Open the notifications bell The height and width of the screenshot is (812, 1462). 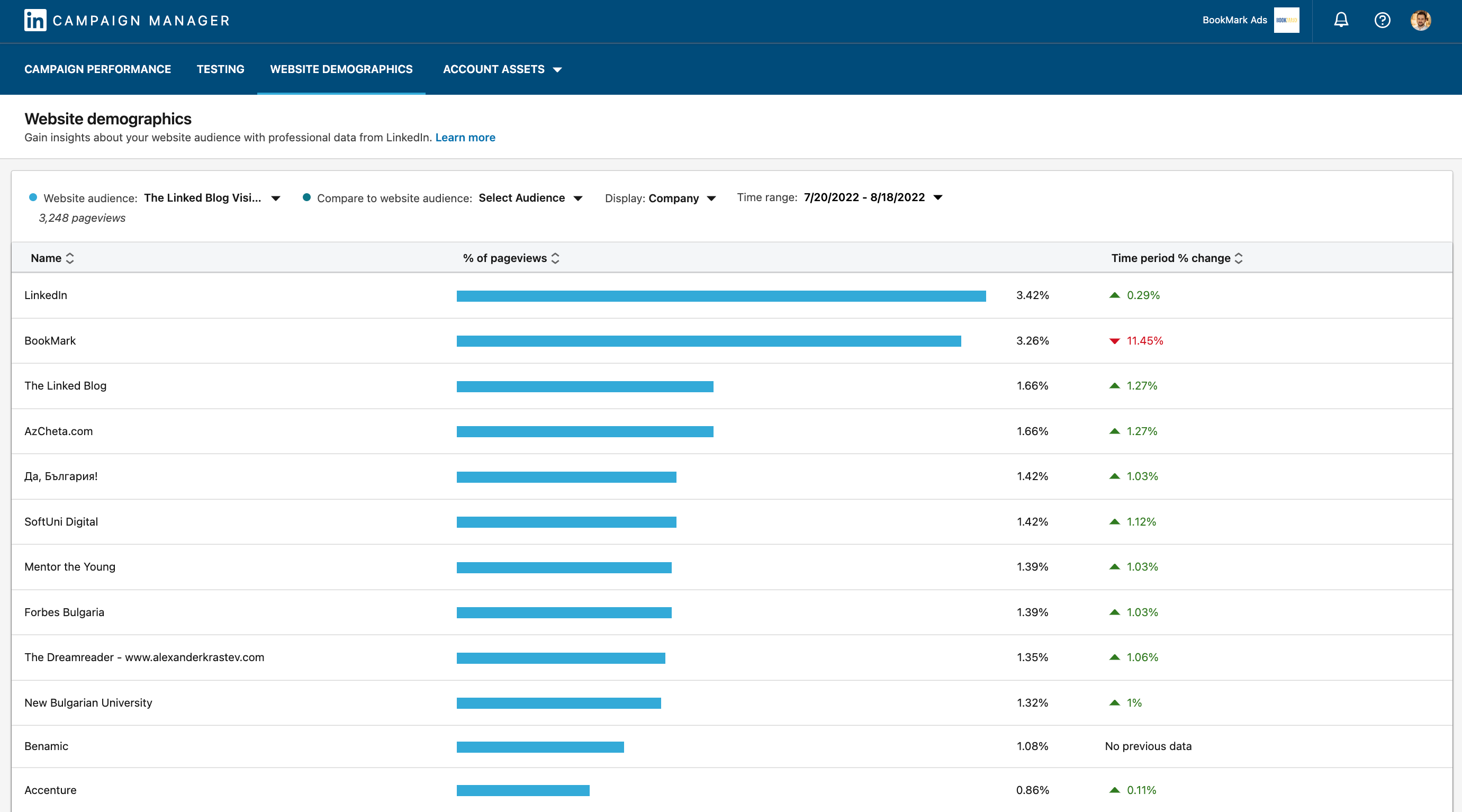pyautogui.click(x=1341, y=21)
